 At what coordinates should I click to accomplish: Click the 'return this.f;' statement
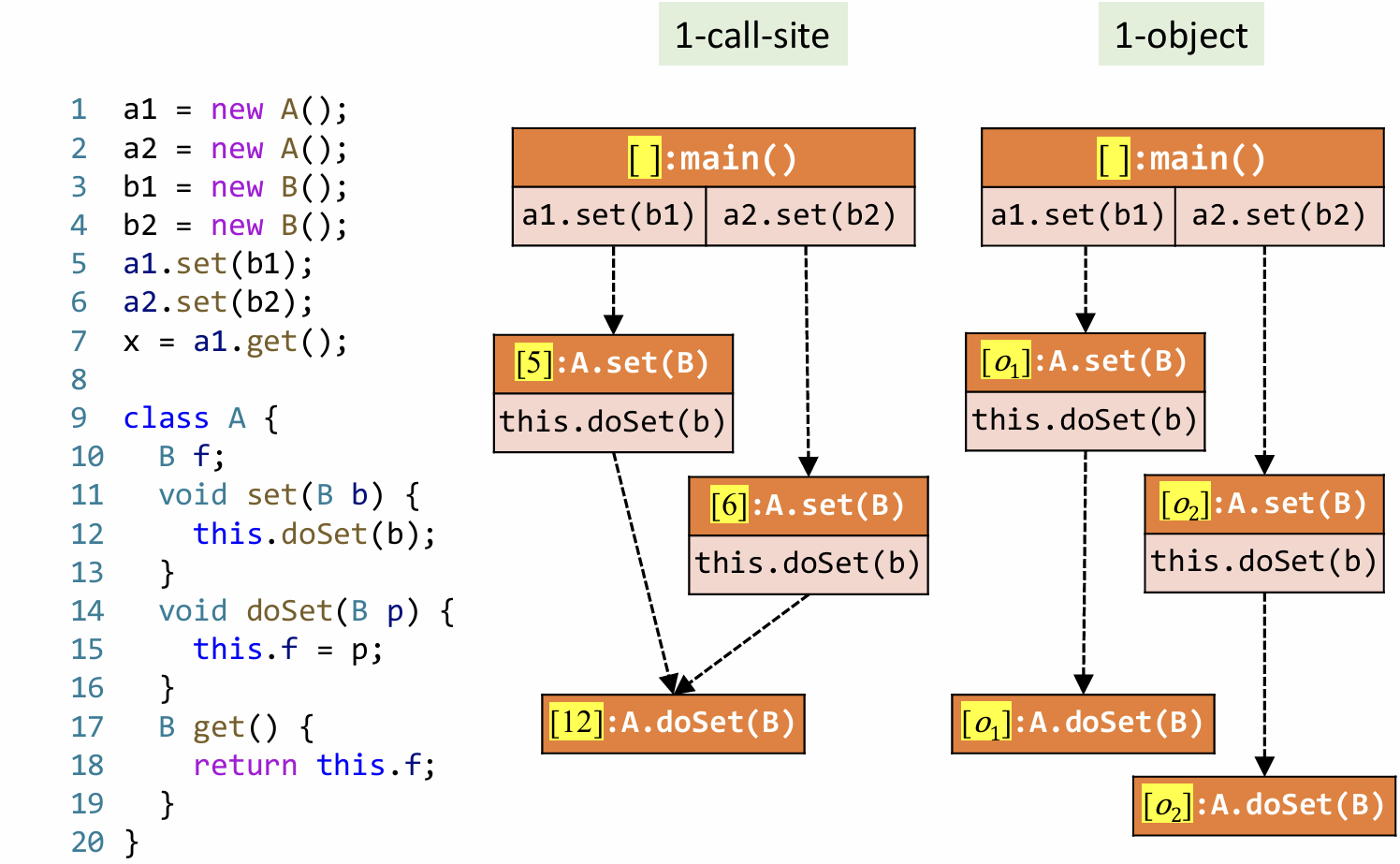314,766
